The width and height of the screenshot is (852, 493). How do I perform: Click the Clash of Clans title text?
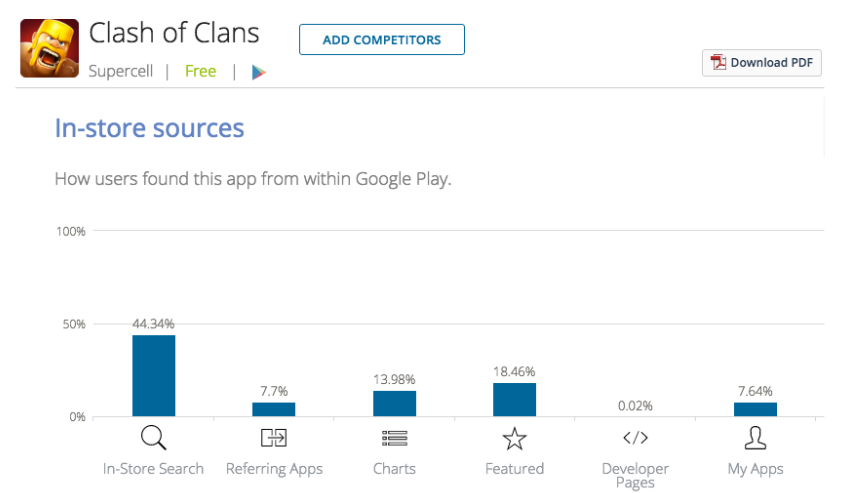coord(174,33)
